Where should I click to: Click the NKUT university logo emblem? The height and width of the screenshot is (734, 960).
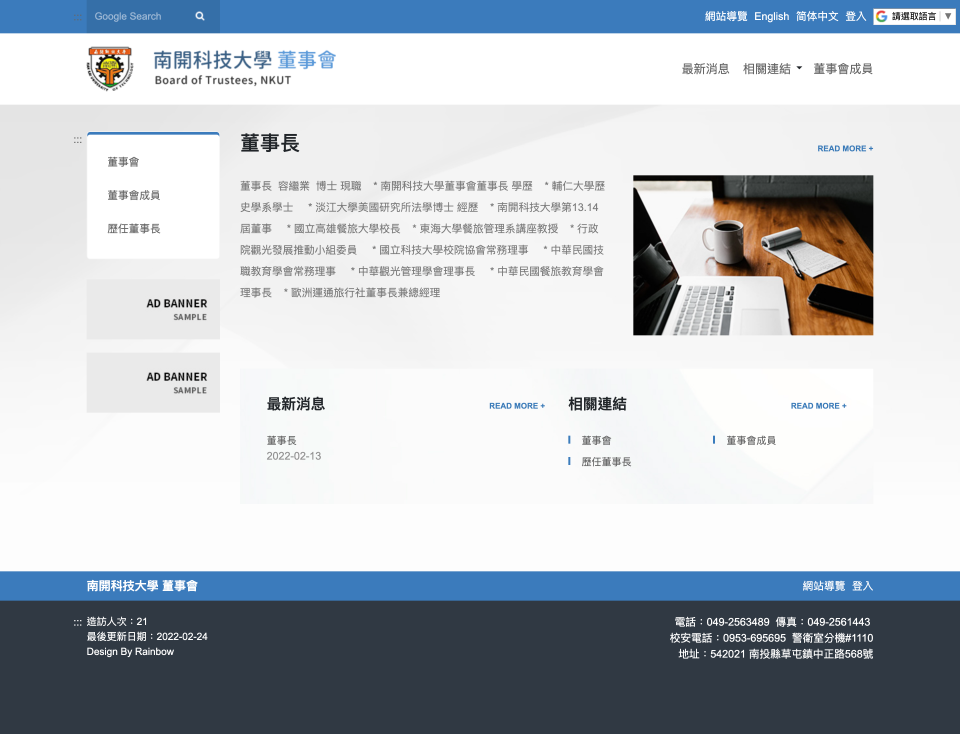(x=109, y=68)
